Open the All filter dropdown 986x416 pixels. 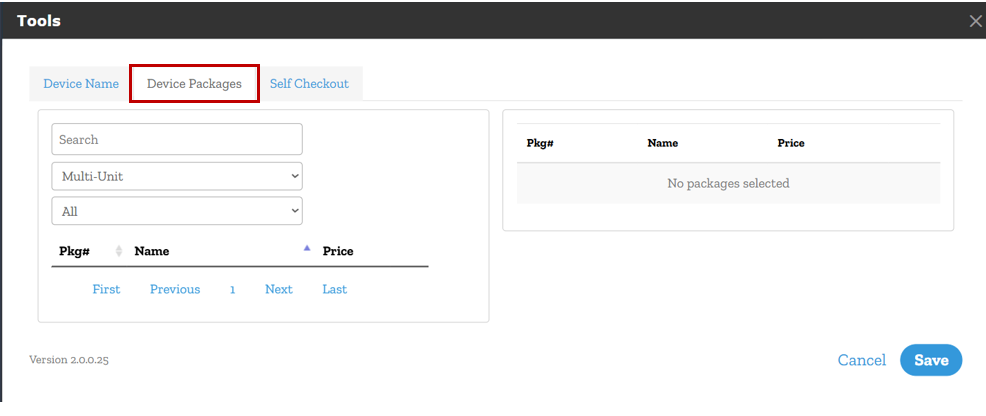click(177, 211)
